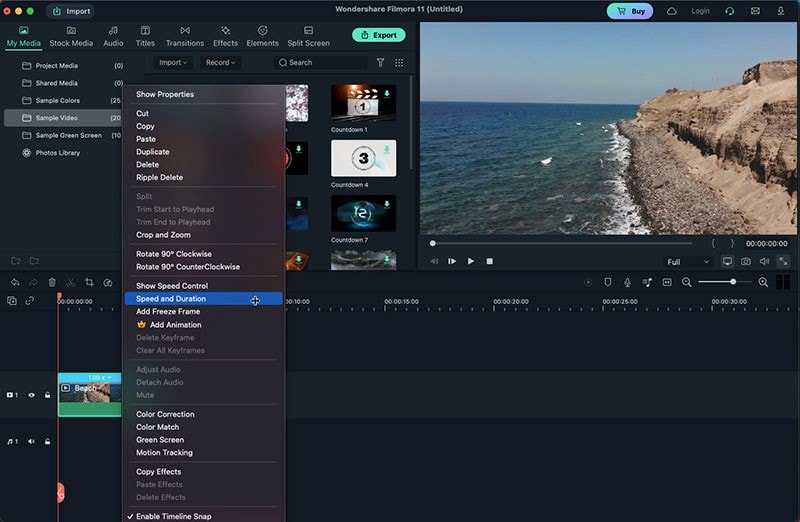This screenshot has height=522, width=800.
Task: Take a snapshot with the camera icon
Action: tap(745, 261)
